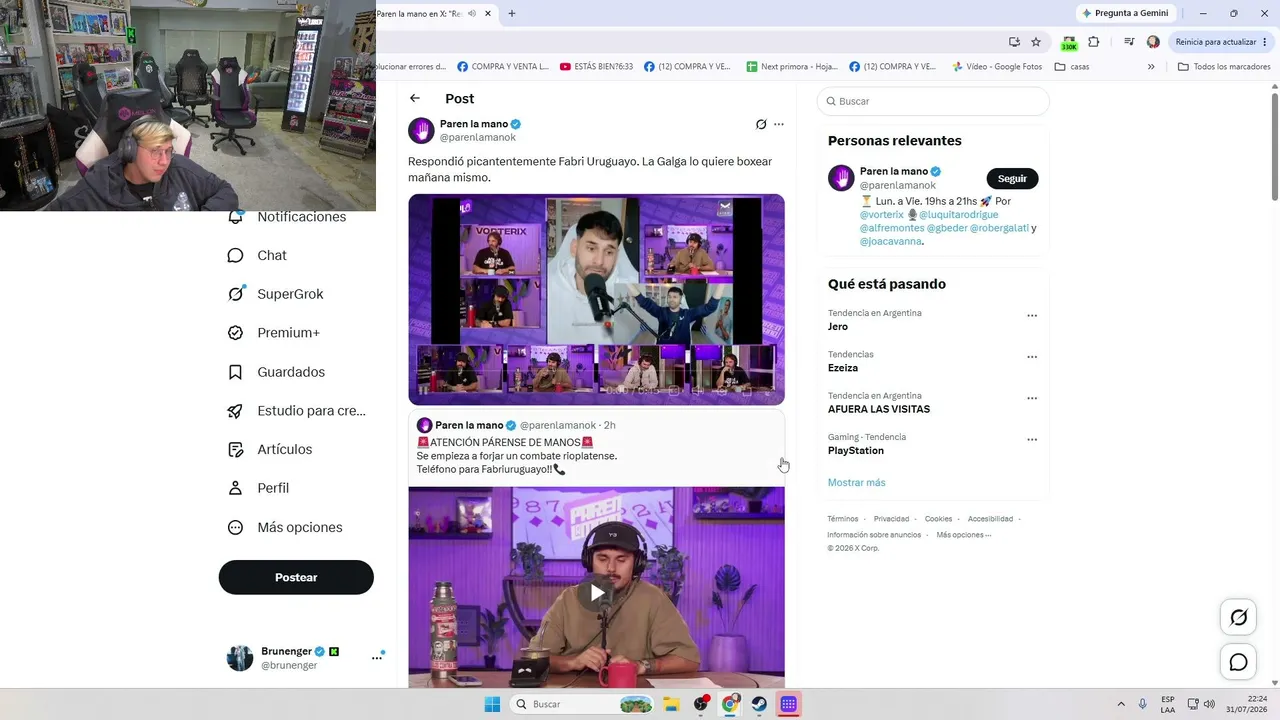Image resolution: width=1280 pixels, height=720 pixels.
Task: Click the Más opciones circle icon
Action: pyautogui.click(x=236, y=527)
